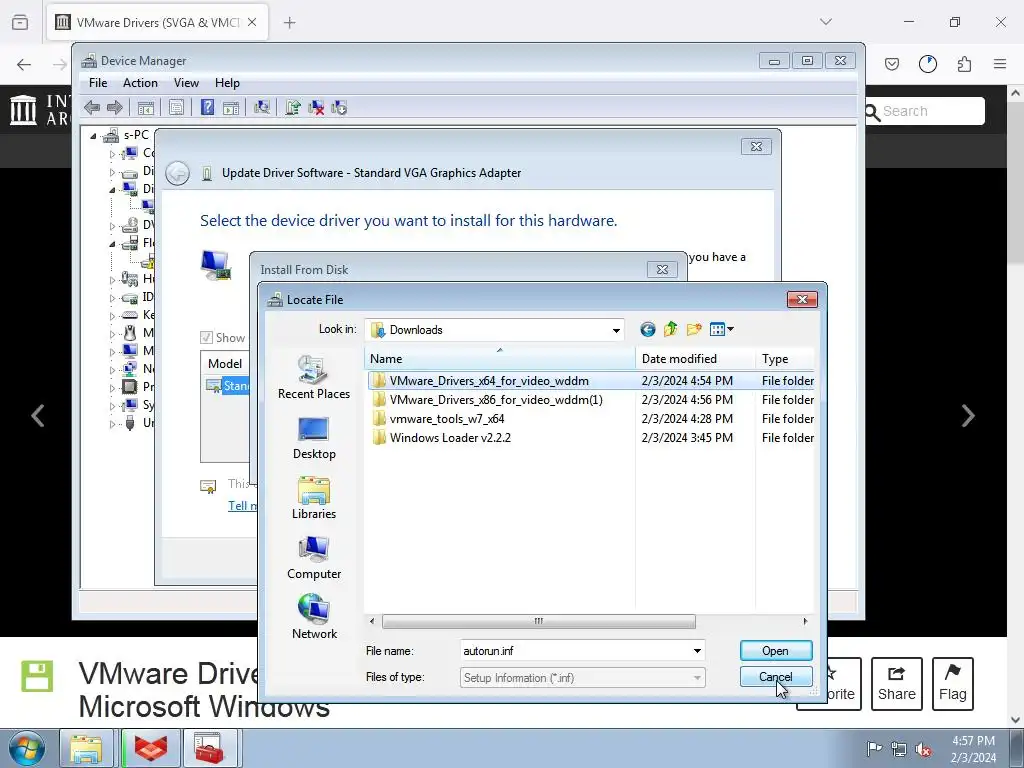Click the show/hide action pane toolbar icon
Image resolution: width=1024 pixels, height=768 pixels.
pos(231,108)
